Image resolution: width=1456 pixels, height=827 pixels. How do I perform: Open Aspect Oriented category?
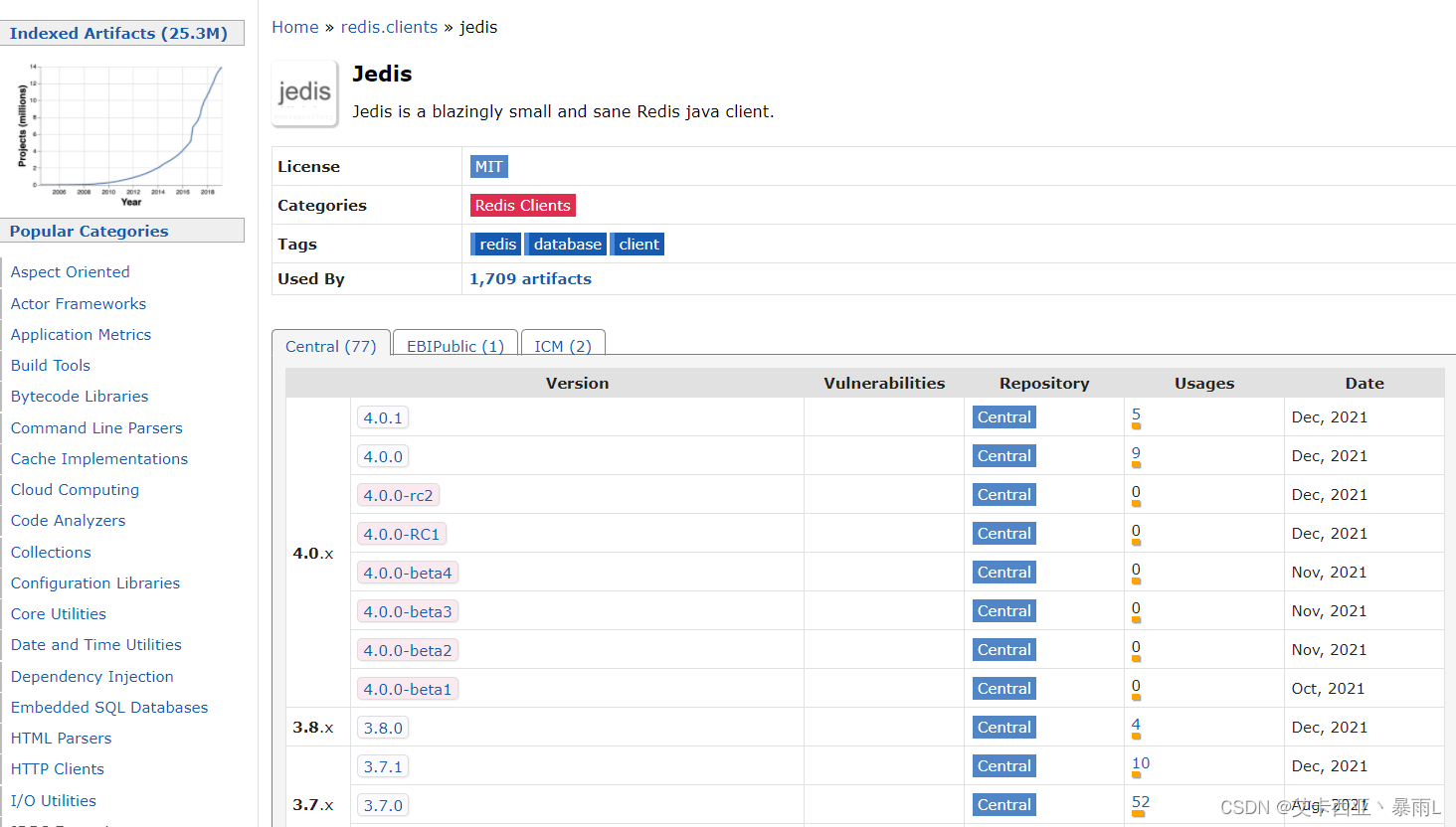[x=71, y=272]
